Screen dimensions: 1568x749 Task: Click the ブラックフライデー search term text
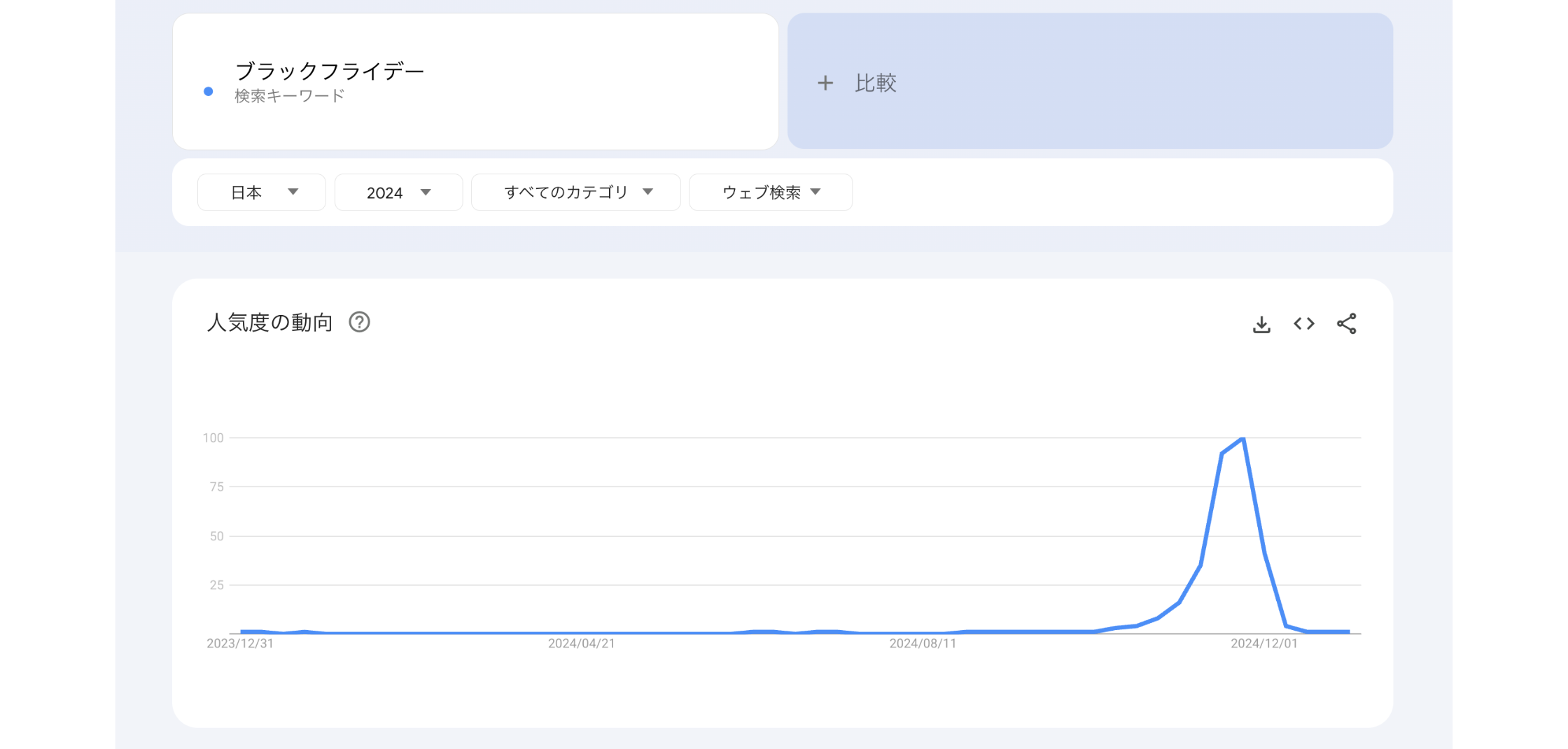329,69
